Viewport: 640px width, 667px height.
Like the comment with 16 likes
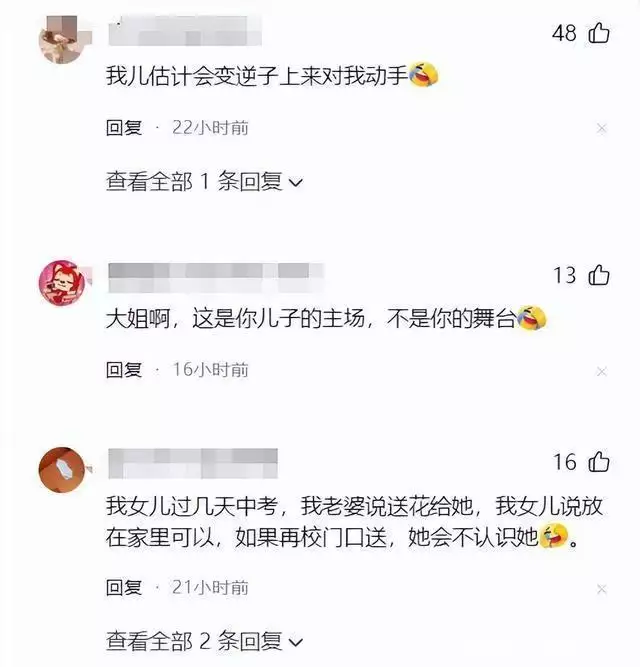pos(599,462)
